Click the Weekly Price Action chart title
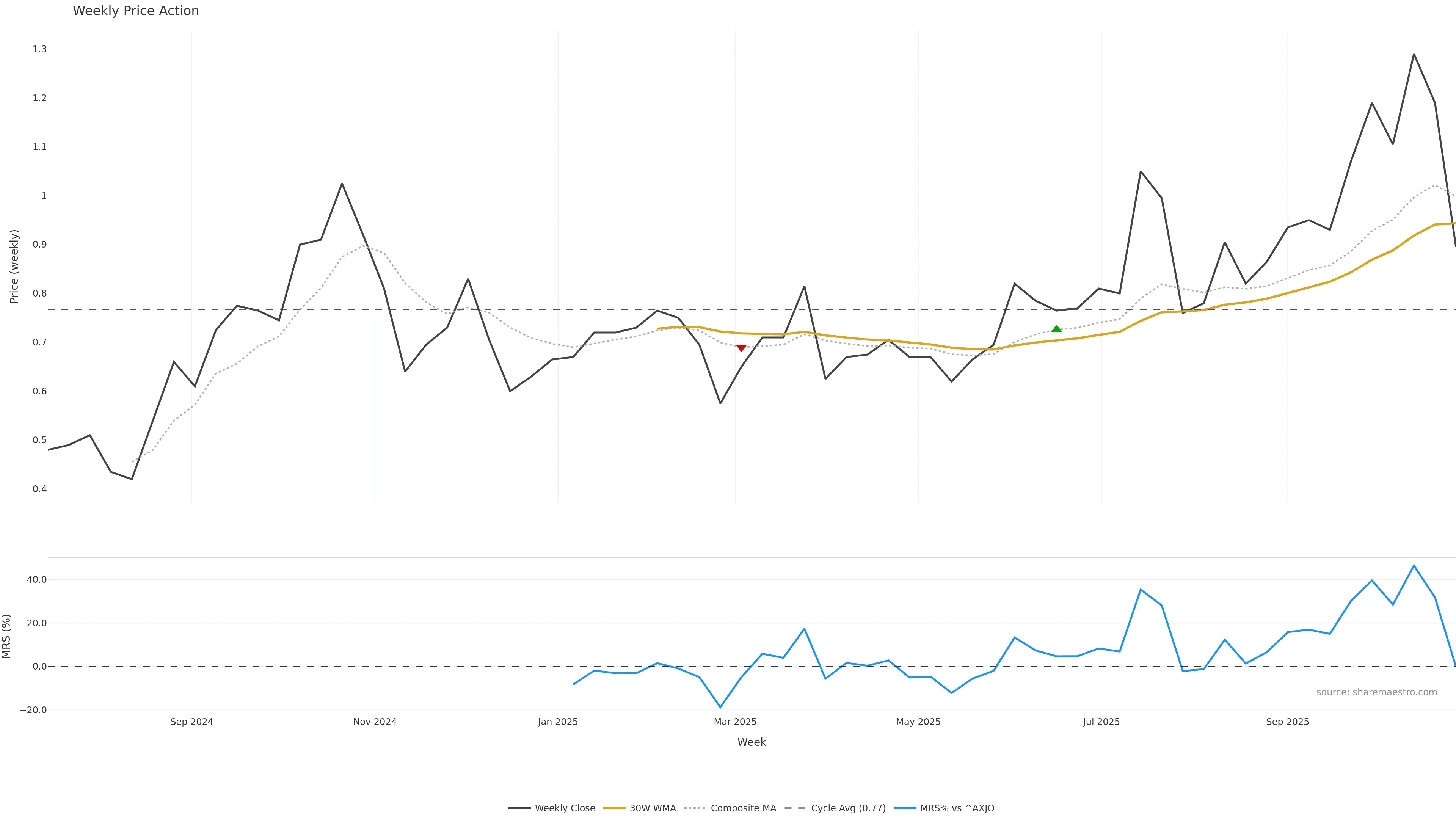This screenshot has height=819, width=1456. pyautogui.click(x=136, y=11)
